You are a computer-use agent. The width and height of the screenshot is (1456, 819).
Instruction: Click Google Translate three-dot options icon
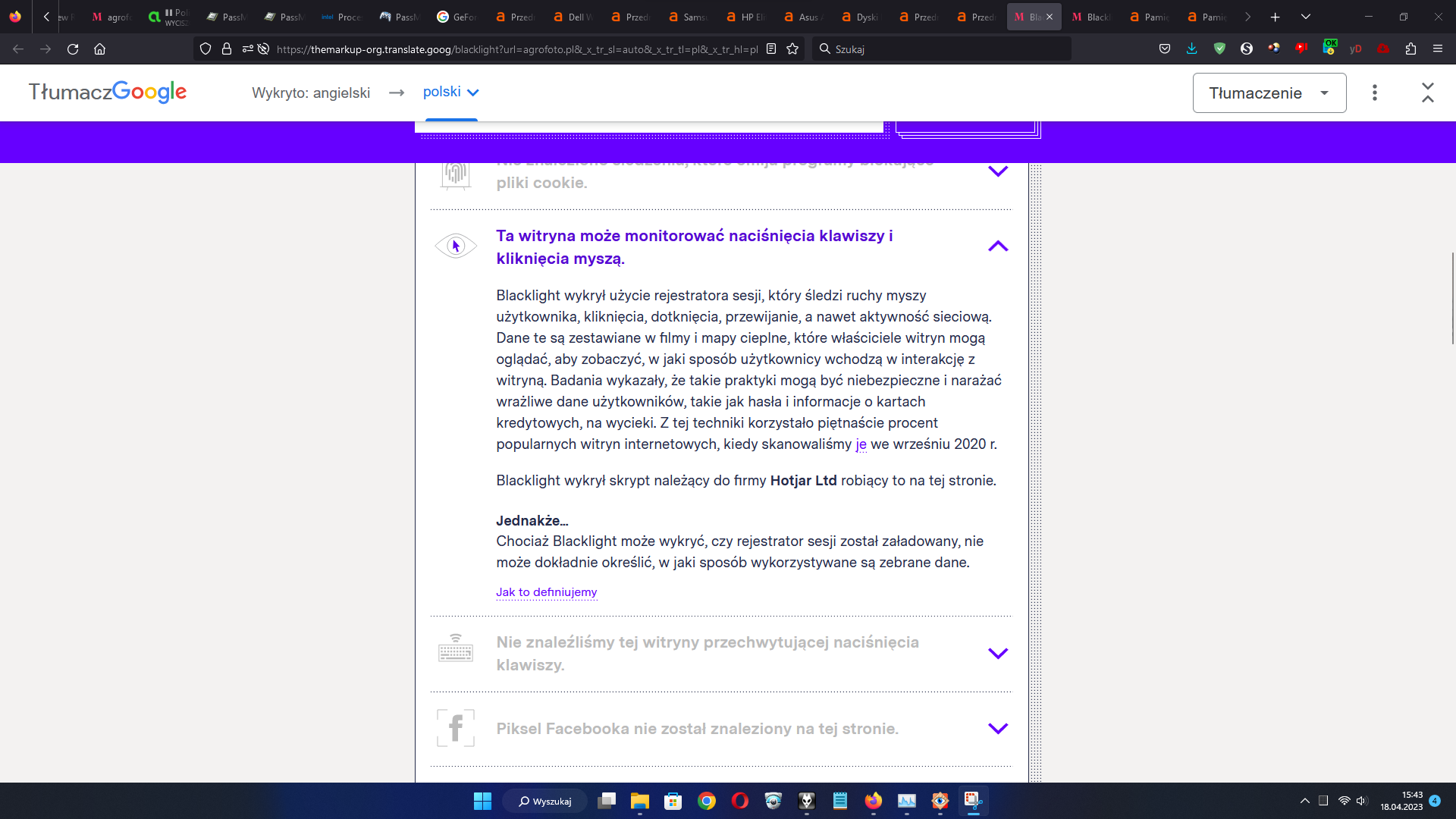[x=1375, y=93]
